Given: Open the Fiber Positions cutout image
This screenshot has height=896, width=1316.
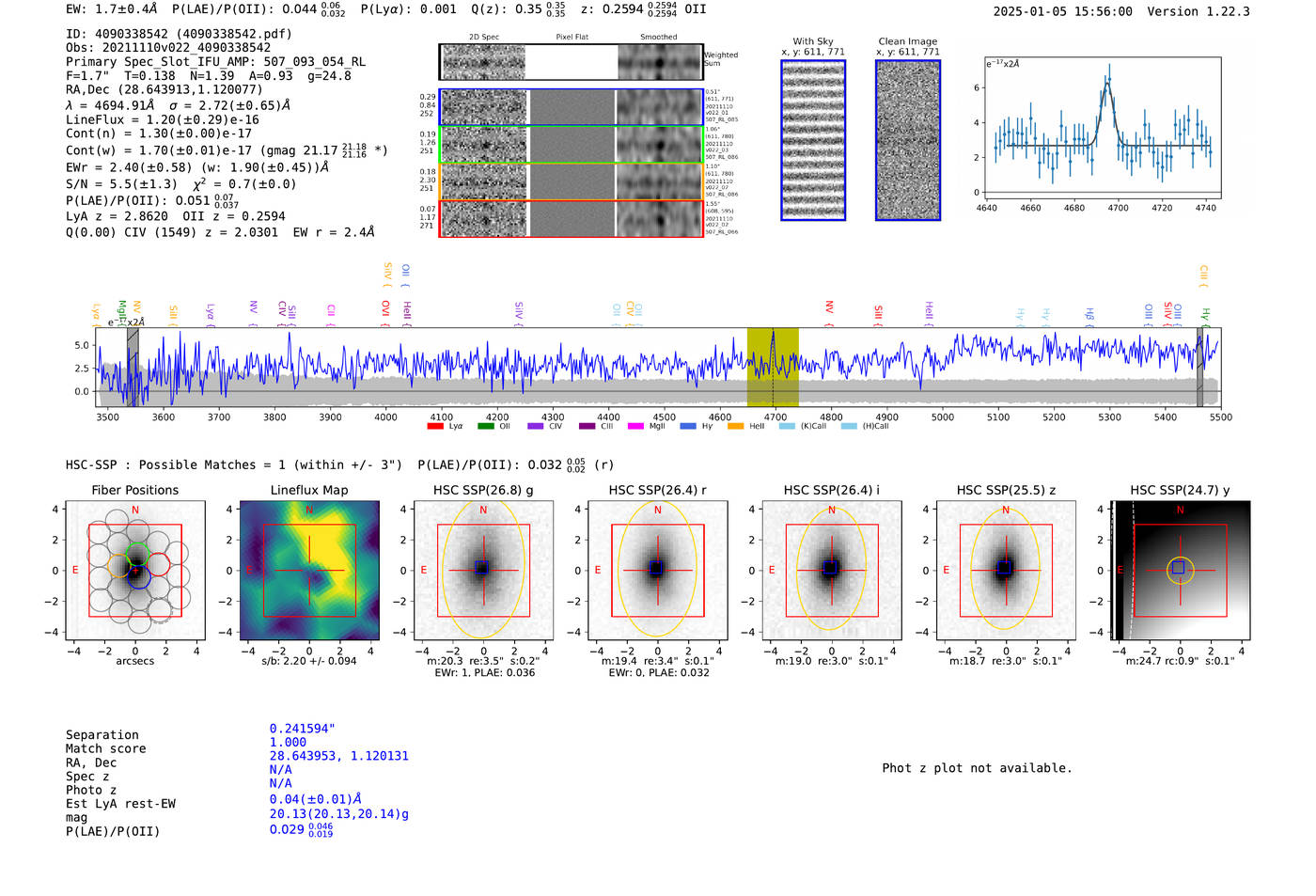Looking at the screenshot, I should point(135,571).
